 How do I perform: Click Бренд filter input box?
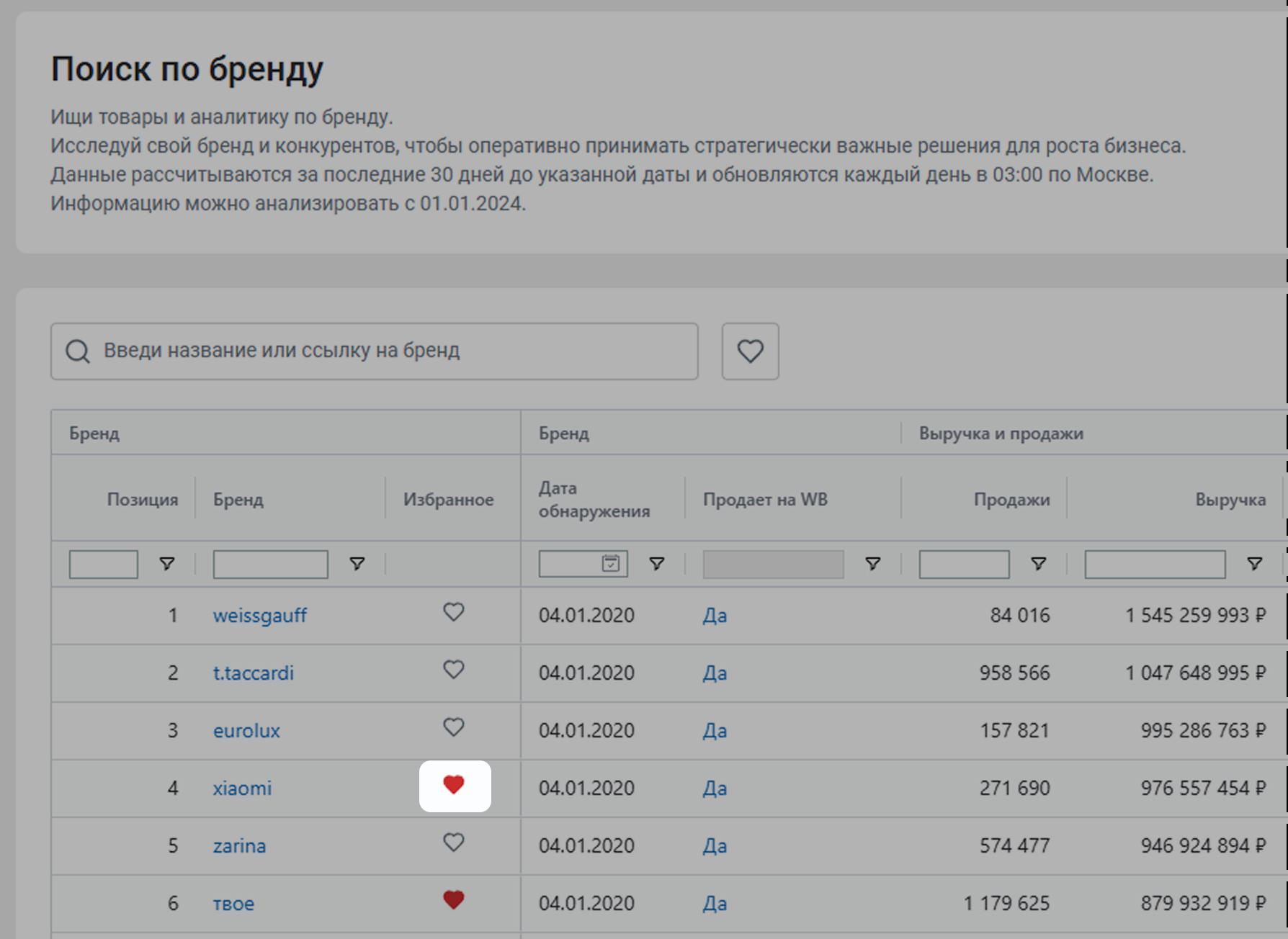click(x=271, y=564)
